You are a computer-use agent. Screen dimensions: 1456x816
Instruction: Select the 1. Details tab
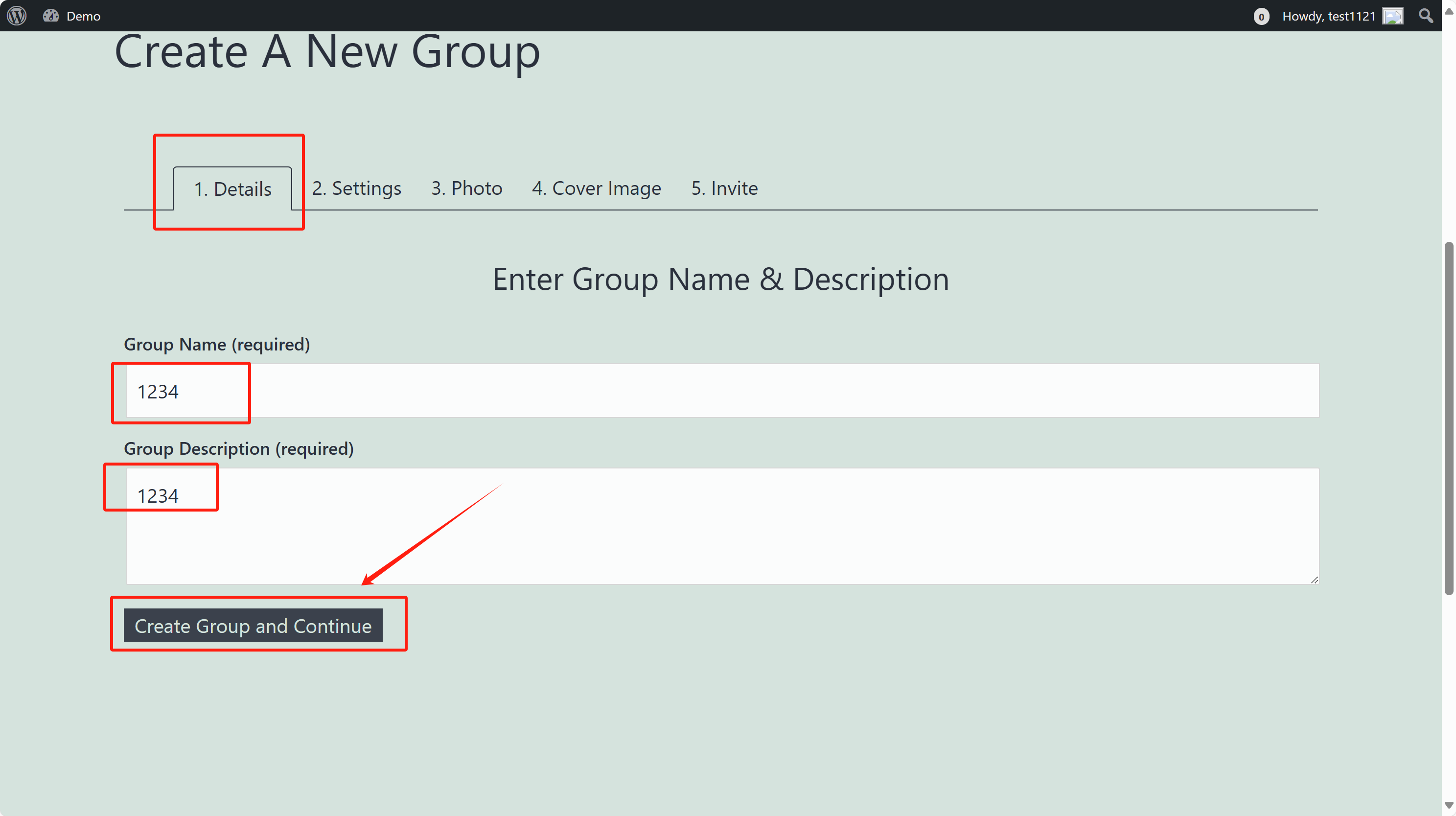(x=232, y=189)
